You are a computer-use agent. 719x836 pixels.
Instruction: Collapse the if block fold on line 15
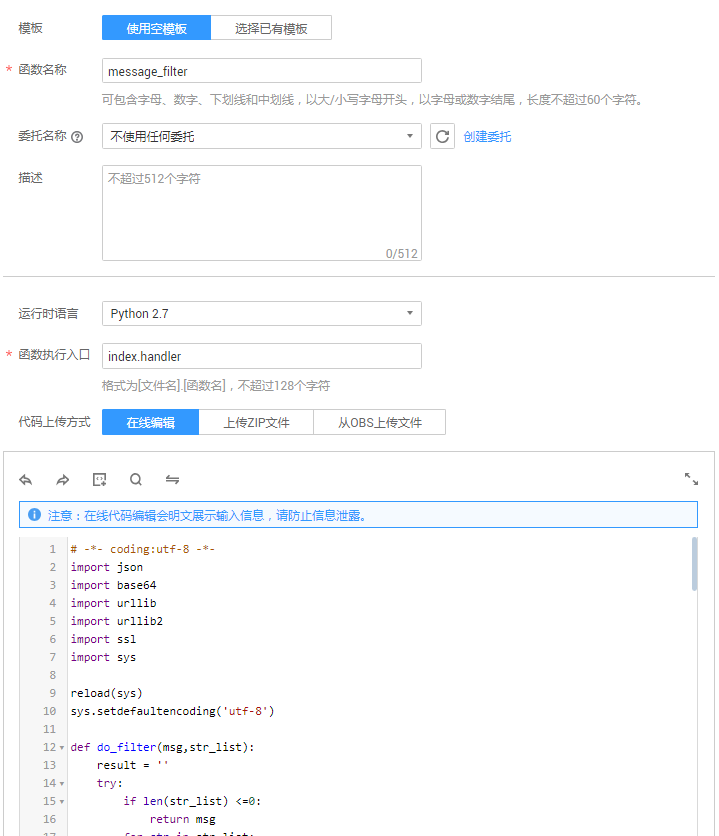(62, 801)
